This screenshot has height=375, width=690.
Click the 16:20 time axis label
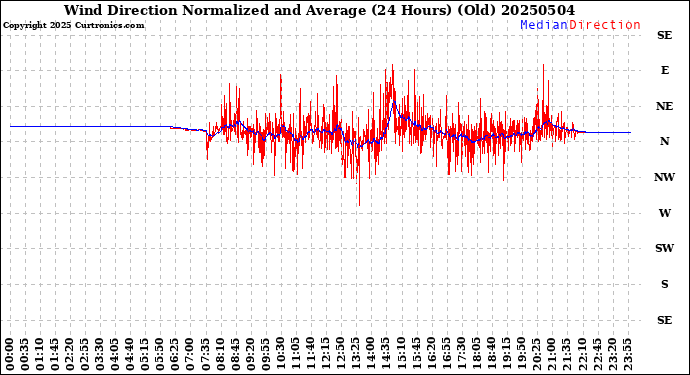(431, 354)
